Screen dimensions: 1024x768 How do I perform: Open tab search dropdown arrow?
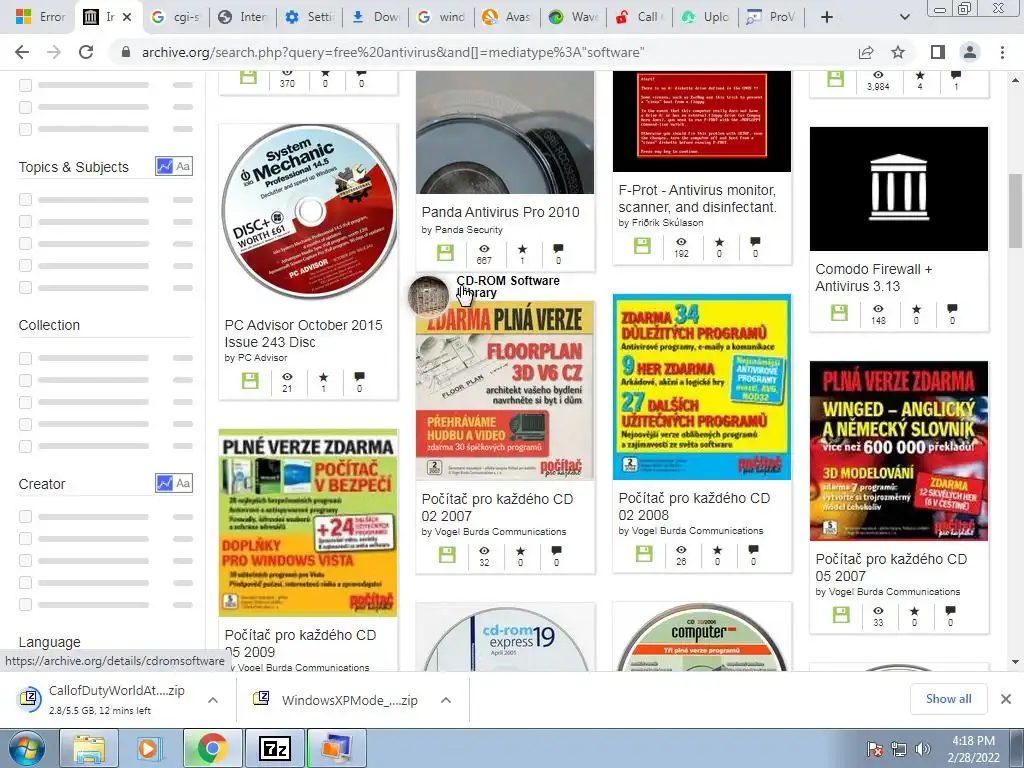click(x=904, y=17)
